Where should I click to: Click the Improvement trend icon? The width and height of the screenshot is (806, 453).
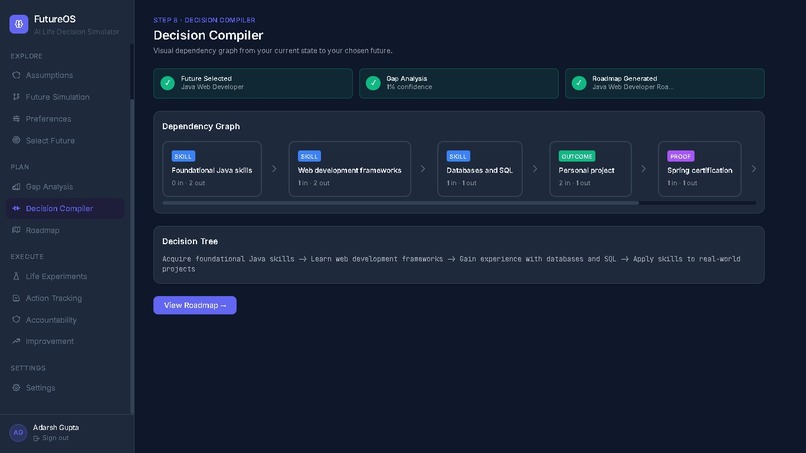(x=16, y=341)
